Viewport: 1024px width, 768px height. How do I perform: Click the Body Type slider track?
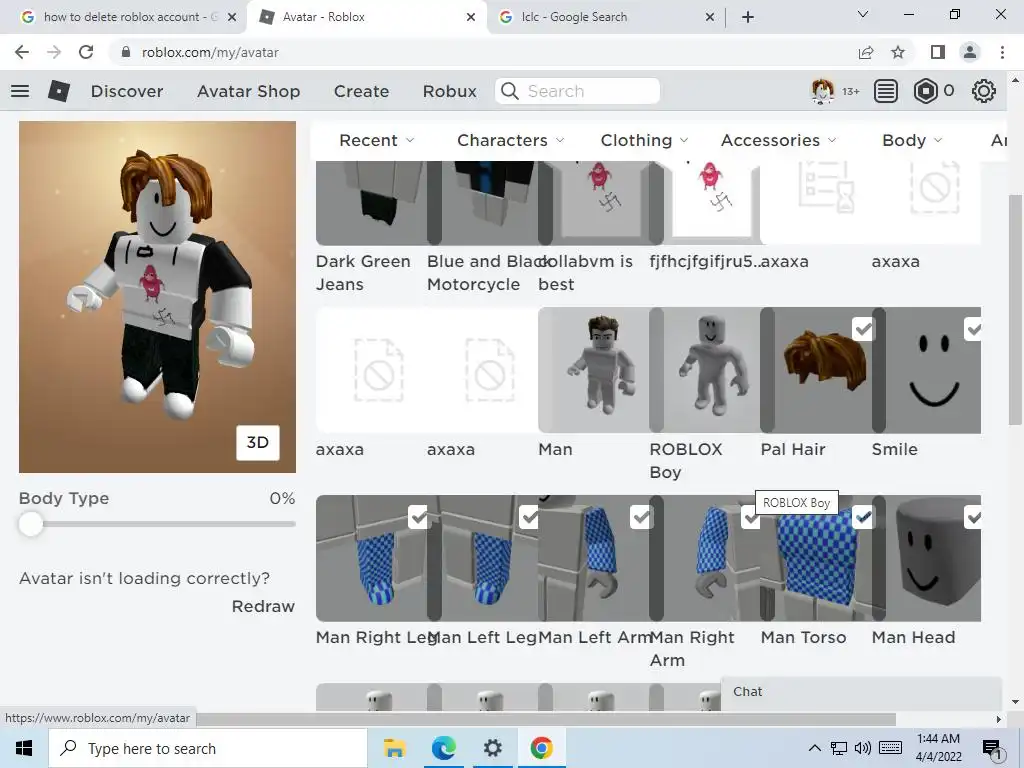click(157, 524)
